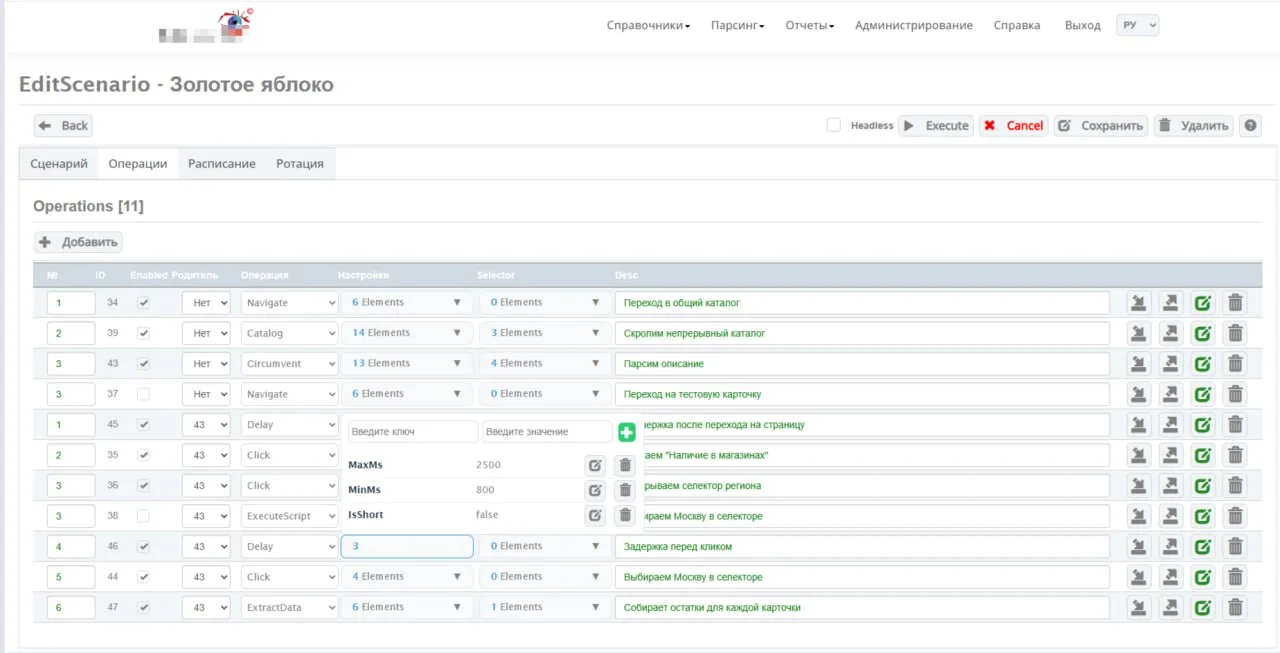Open the Парсинг menu
Screen dimensions: 1280x653
tap(737, 25)
